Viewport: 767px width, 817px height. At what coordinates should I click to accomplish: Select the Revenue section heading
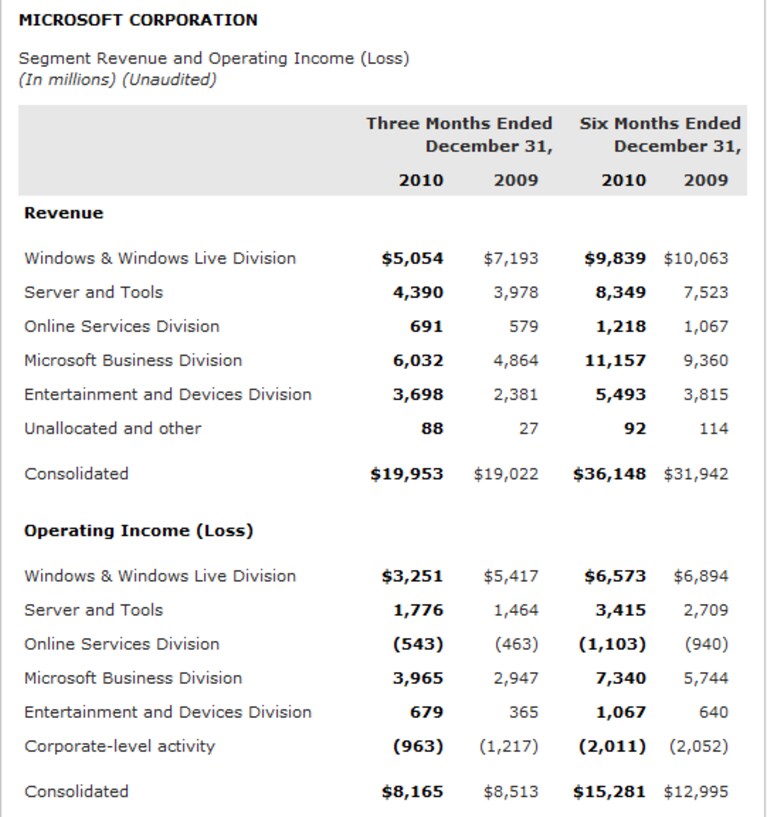64,213
